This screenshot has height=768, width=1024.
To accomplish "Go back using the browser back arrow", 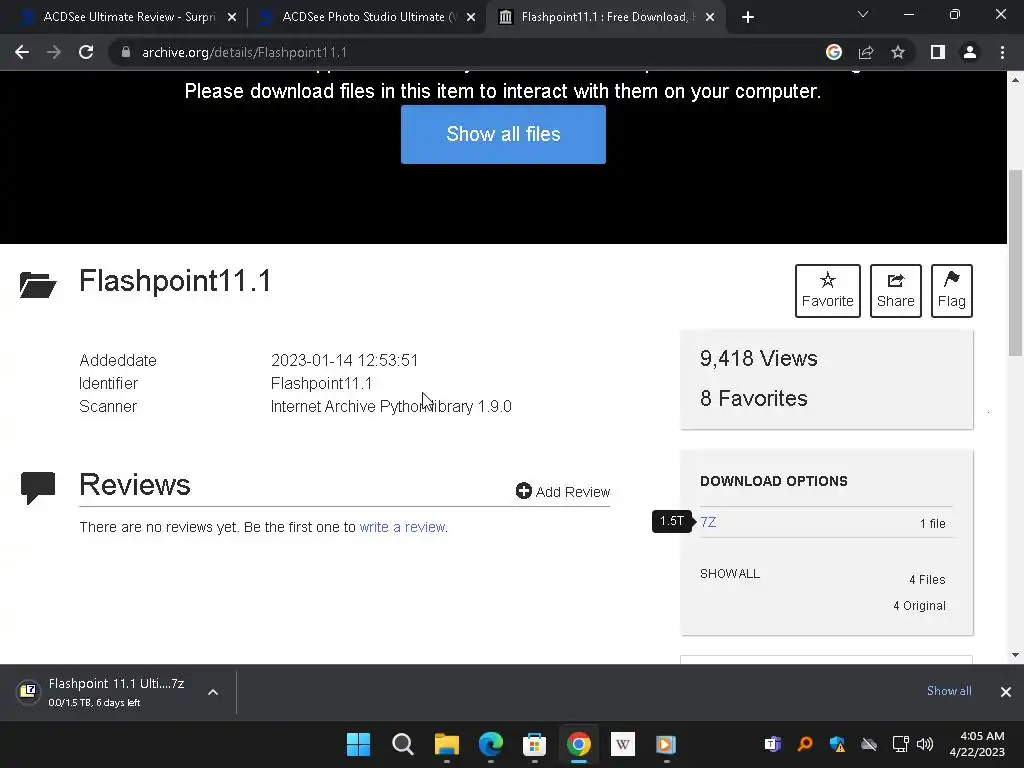I will [22, 52].
